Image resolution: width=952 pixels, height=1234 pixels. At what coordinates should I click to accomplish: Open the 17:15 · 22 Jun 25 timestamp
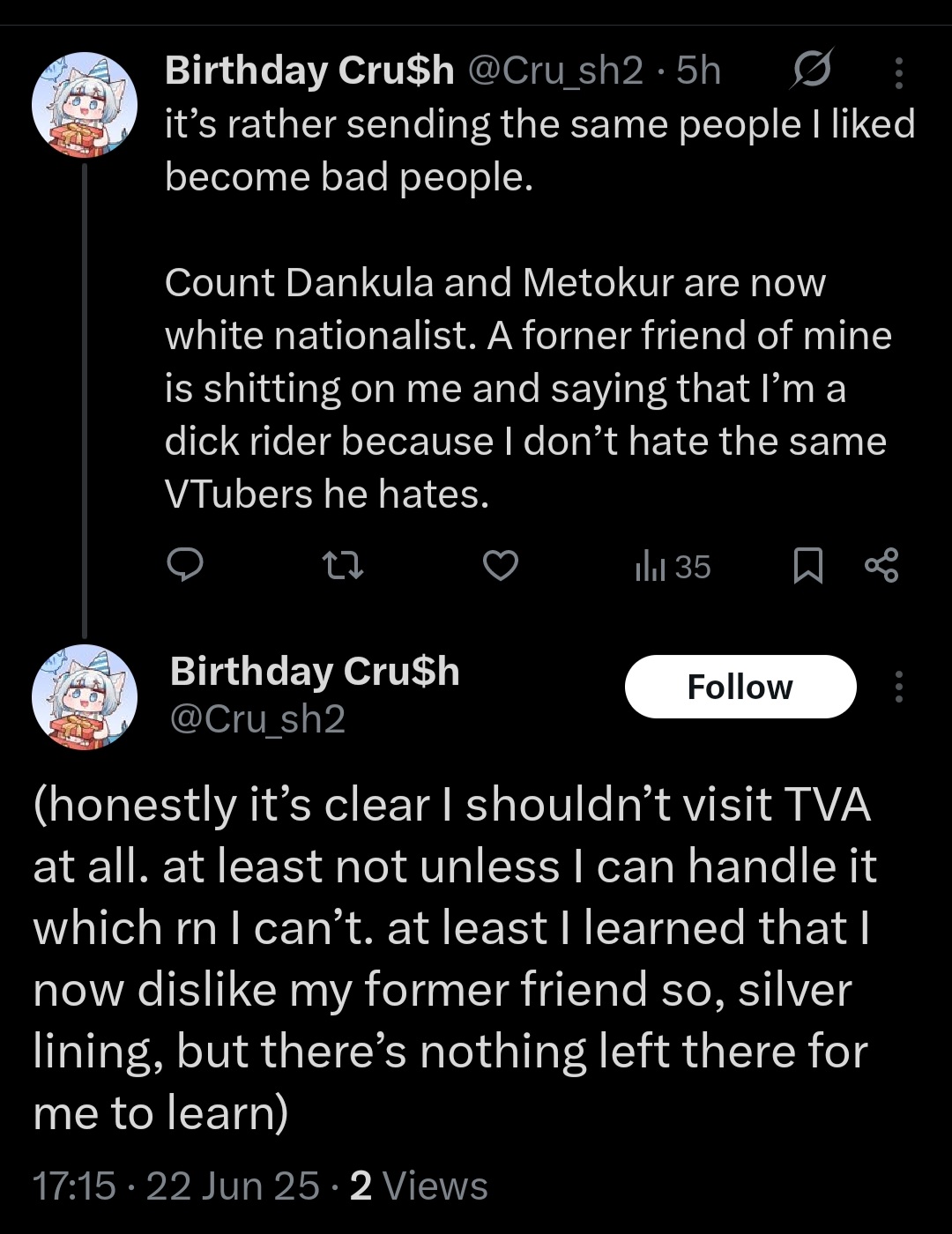176,1186
